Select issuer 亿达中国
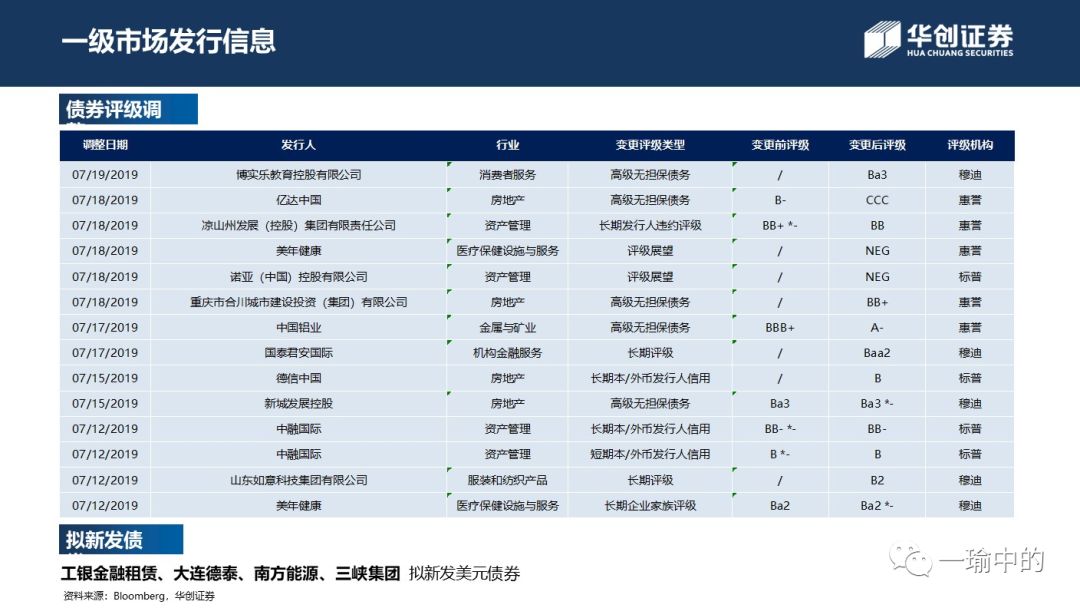This screenshot has width=1080, height=608. click(298, 200)
